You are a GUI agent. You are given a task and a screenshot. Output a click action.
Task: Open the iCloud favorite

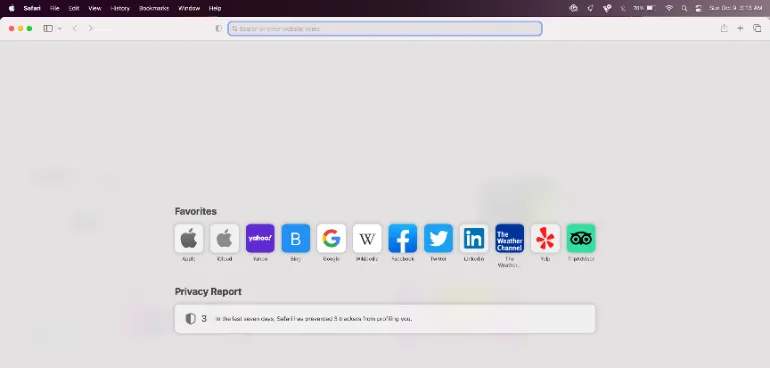(224, 238)
